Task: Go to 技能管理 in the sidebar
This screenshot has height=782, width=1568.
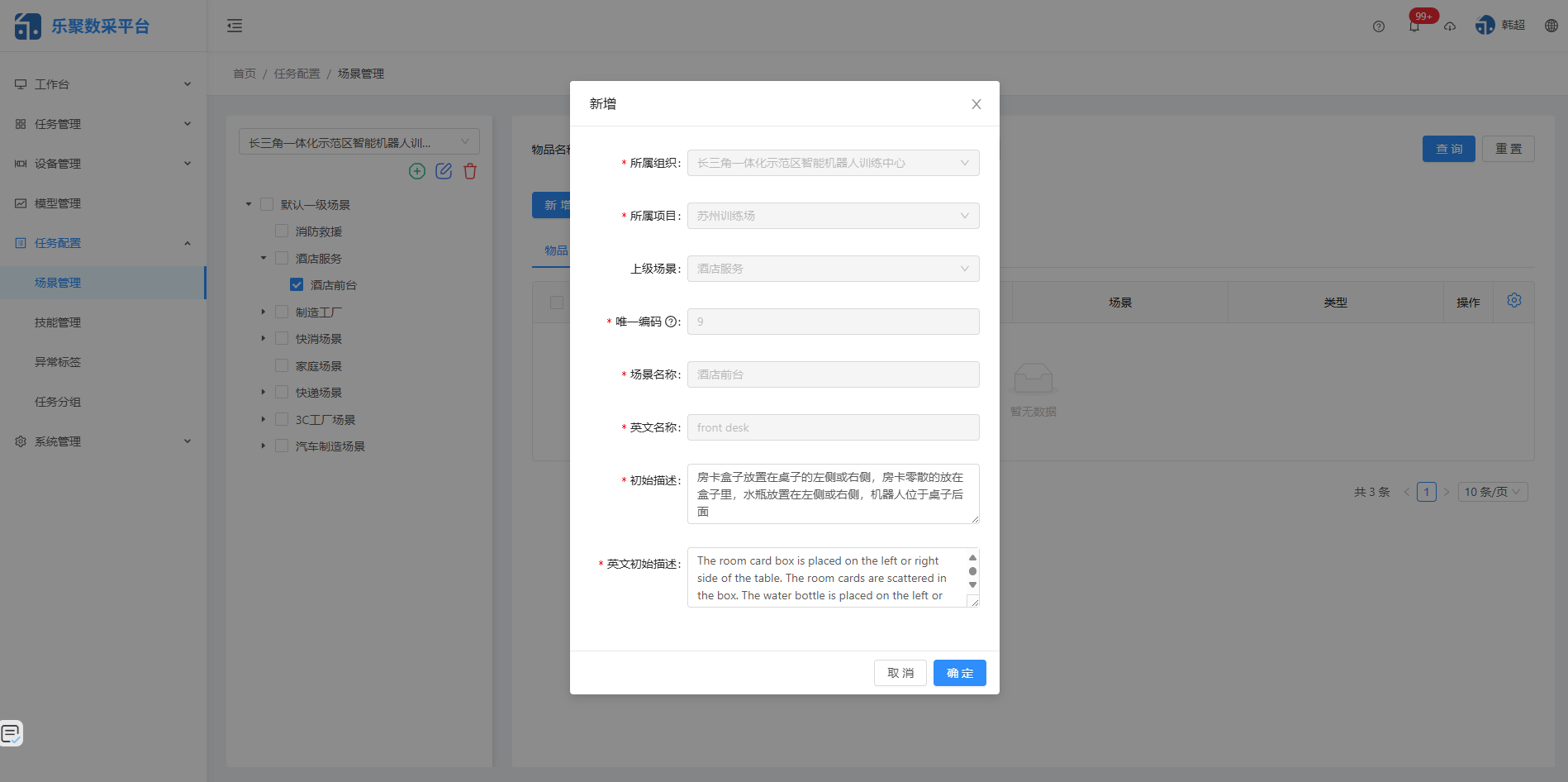Action: click(x=57, y=322)
